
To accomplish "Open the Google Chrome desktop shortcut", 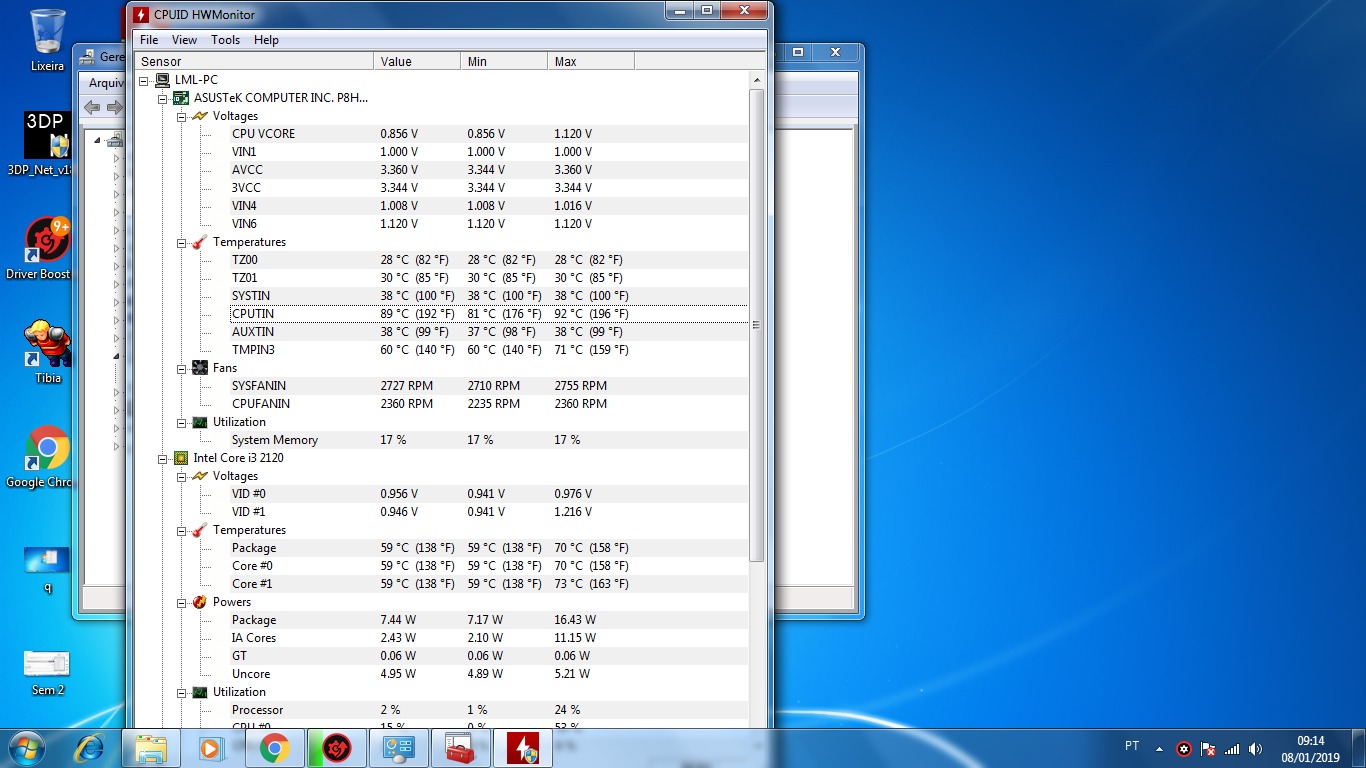I will coord(48,457).
